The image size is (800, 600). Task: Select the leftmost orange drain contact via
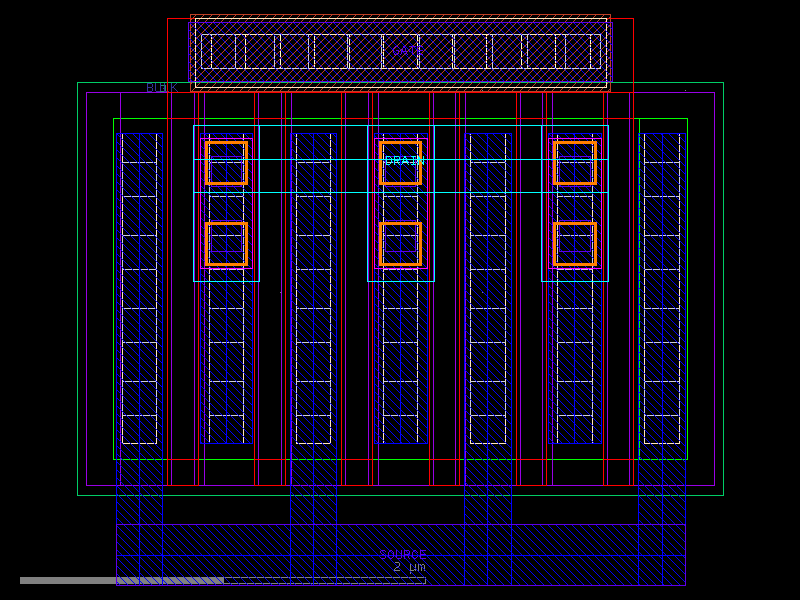(x=227, y=165)
